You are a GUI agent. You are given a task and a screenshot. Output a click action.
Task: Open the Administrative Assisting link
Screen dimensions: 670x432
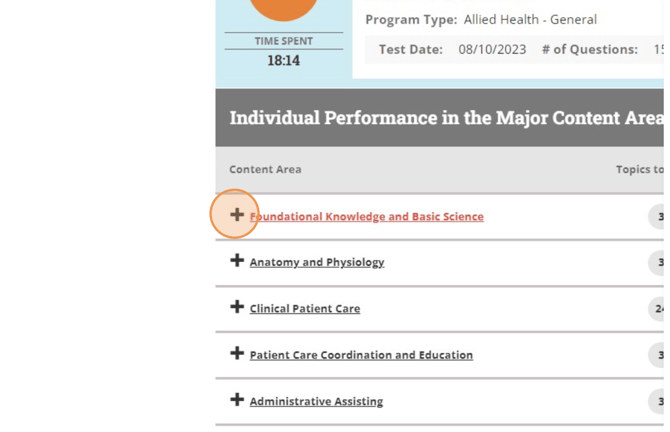(316, 401)
